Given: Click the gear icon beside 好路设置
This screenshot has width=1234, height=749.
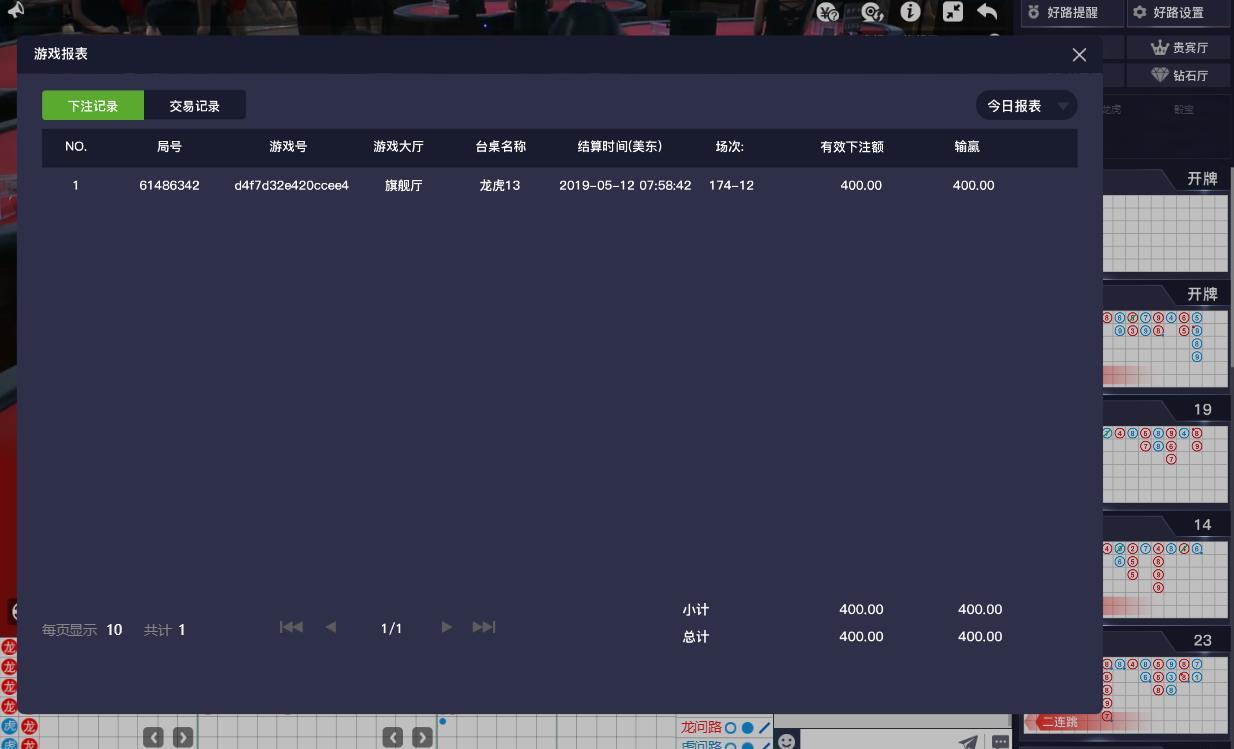Looking at the screenshot, I should coord(1140,12).
